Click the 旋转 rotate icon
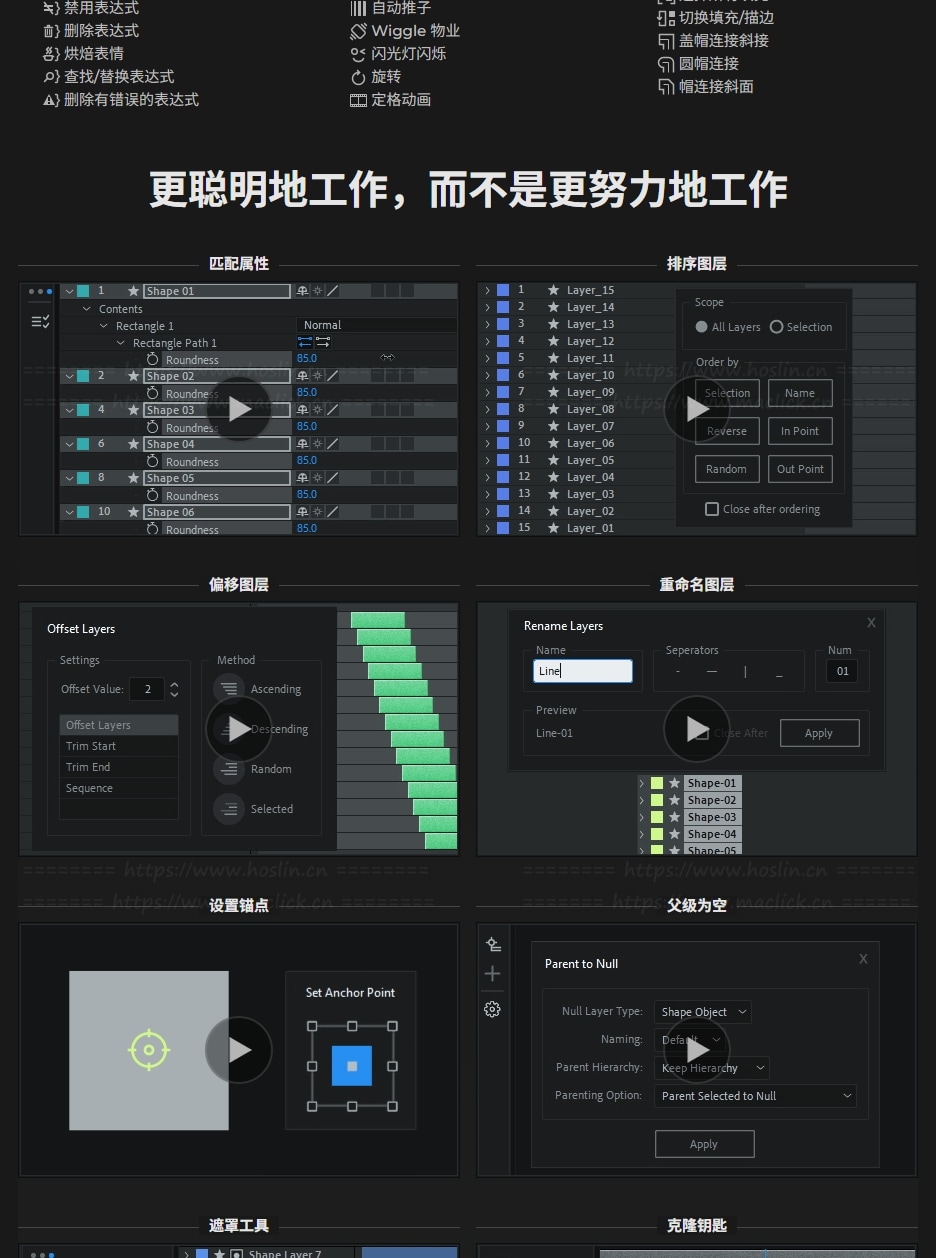The width and height of the screenshot is (936, 1258). (358, 77)
